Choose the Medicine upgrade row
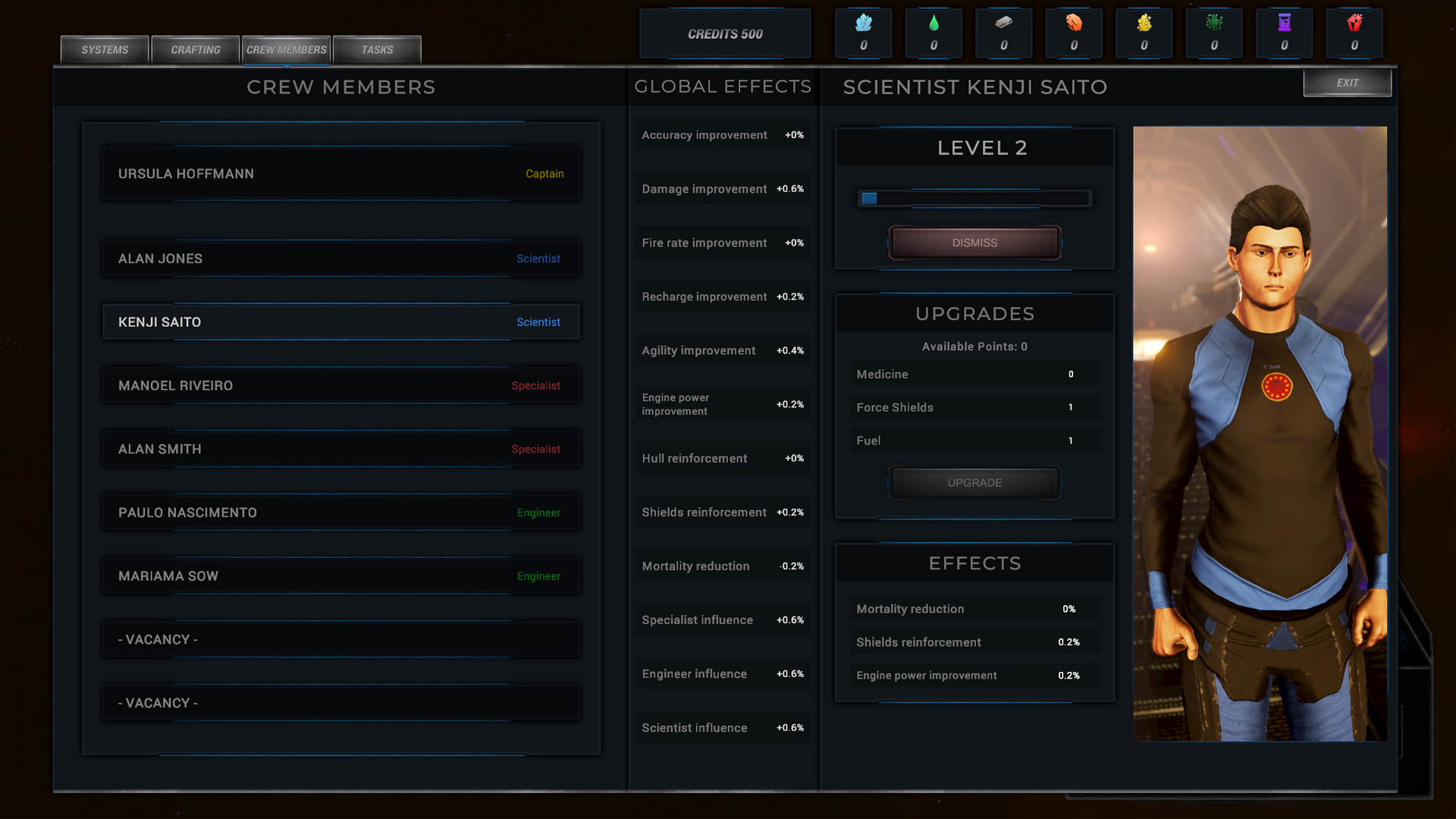Image resolution: width=1456 pixels, height=819 pixels. [x=974, y=375]
